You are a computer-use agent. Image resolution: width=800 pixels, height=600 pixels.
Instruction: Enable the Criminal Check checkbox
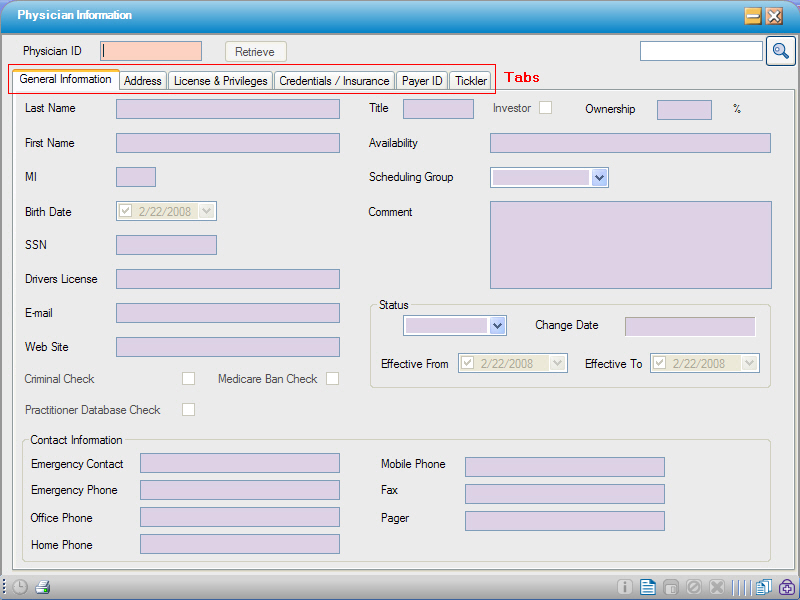pos(188,378)
